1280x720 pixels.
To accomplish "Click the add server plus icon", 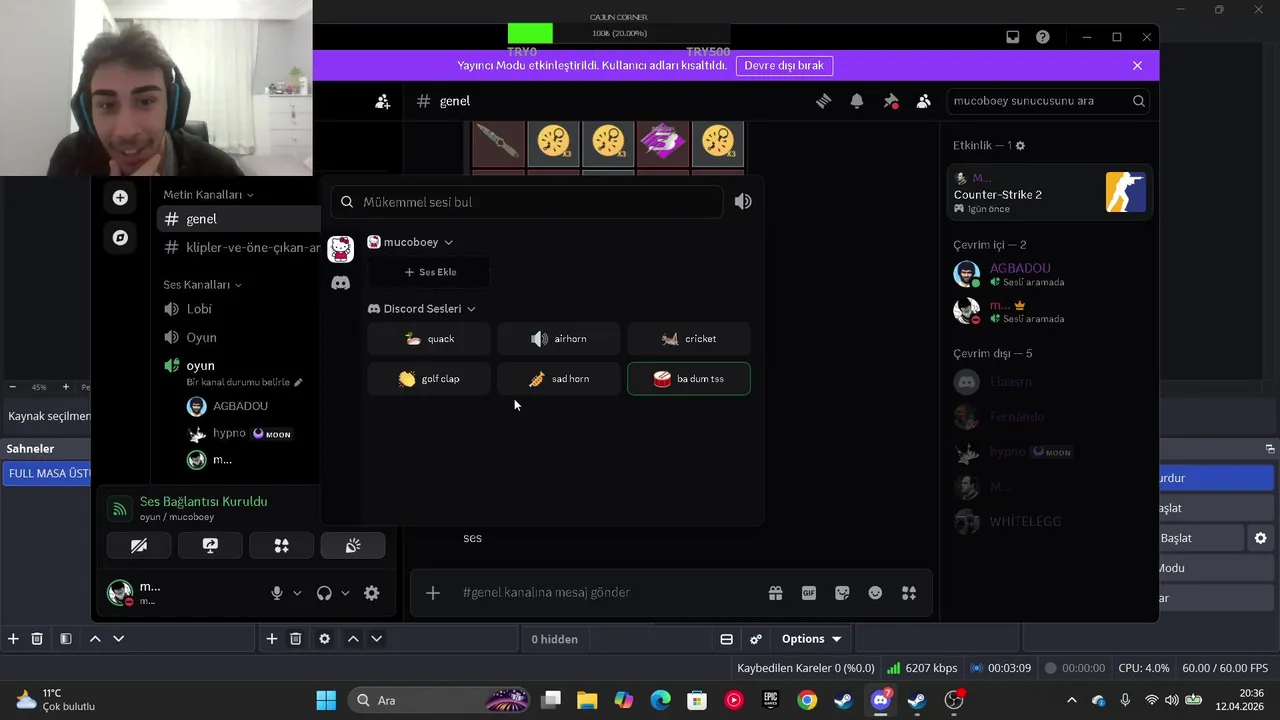I will pos(120,198).
